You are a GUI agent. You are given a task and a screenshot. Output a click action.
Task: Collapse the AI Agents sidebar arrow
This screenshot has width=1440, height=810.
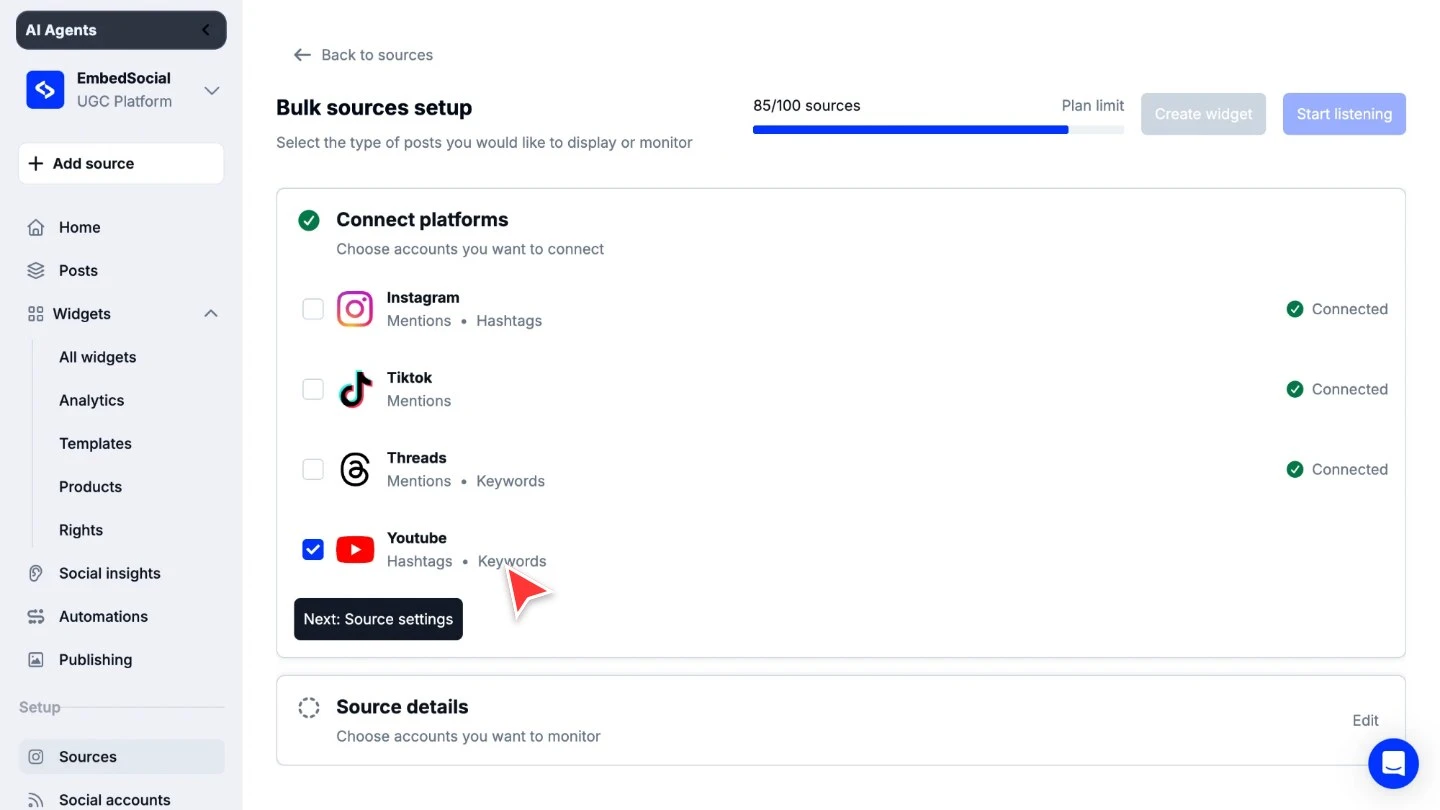207,30
